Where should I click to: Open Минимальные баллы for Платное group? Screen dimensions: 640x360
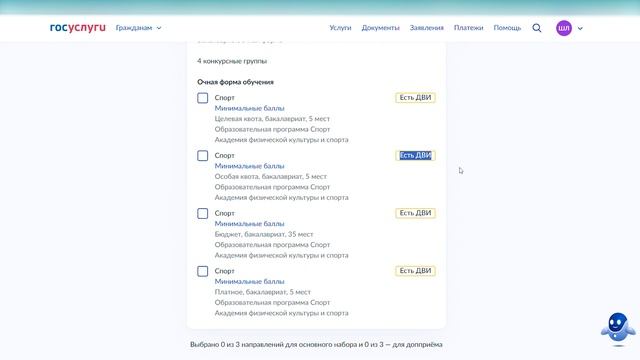coord(249,282)
